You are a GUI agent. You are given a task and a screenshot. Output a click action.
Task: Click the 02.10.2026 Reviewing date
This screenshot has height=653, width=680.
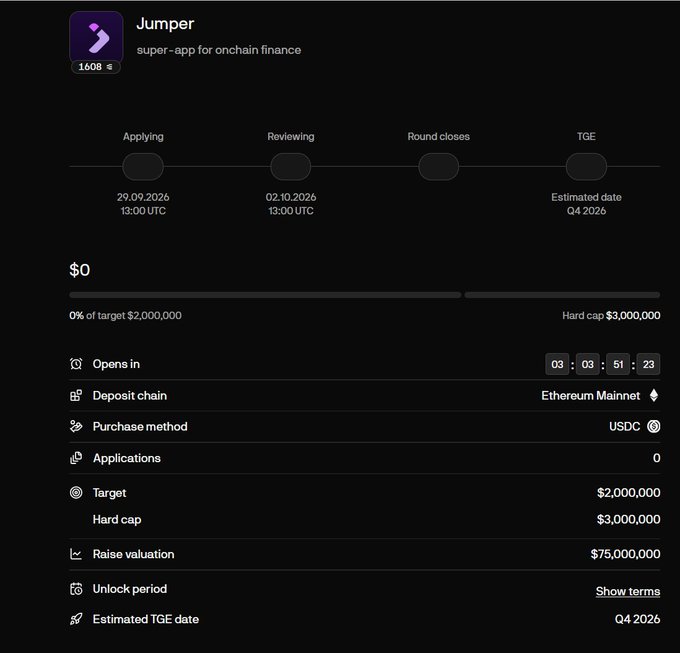coord(291,197)
